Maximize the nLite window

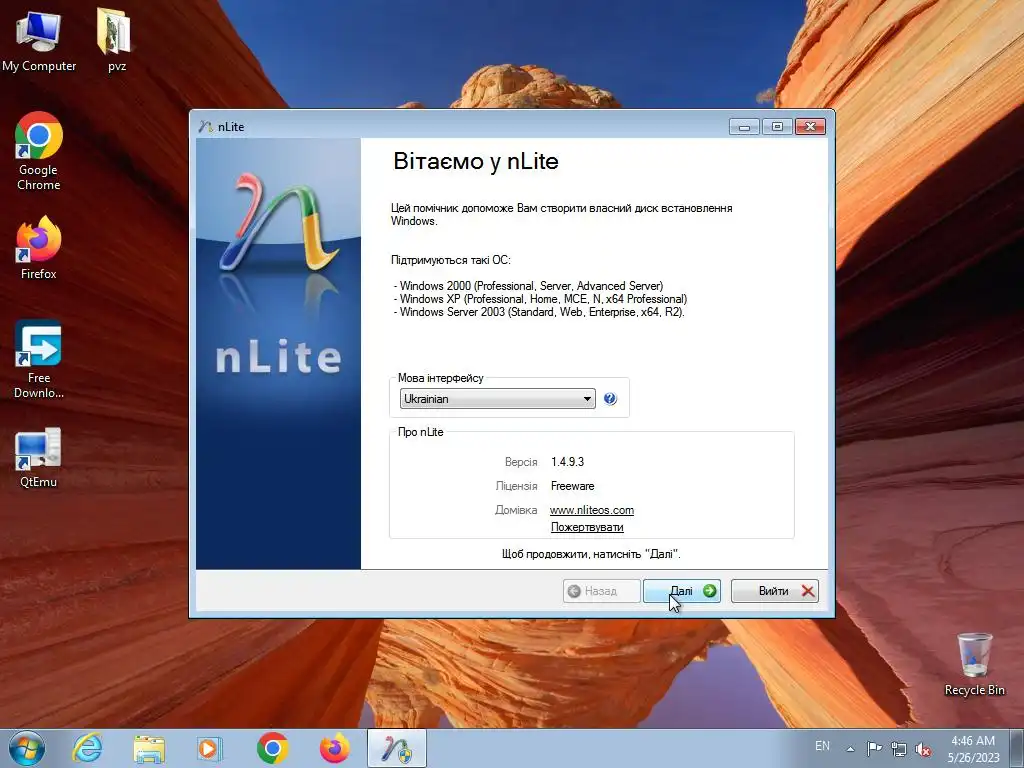pos(777,127)
